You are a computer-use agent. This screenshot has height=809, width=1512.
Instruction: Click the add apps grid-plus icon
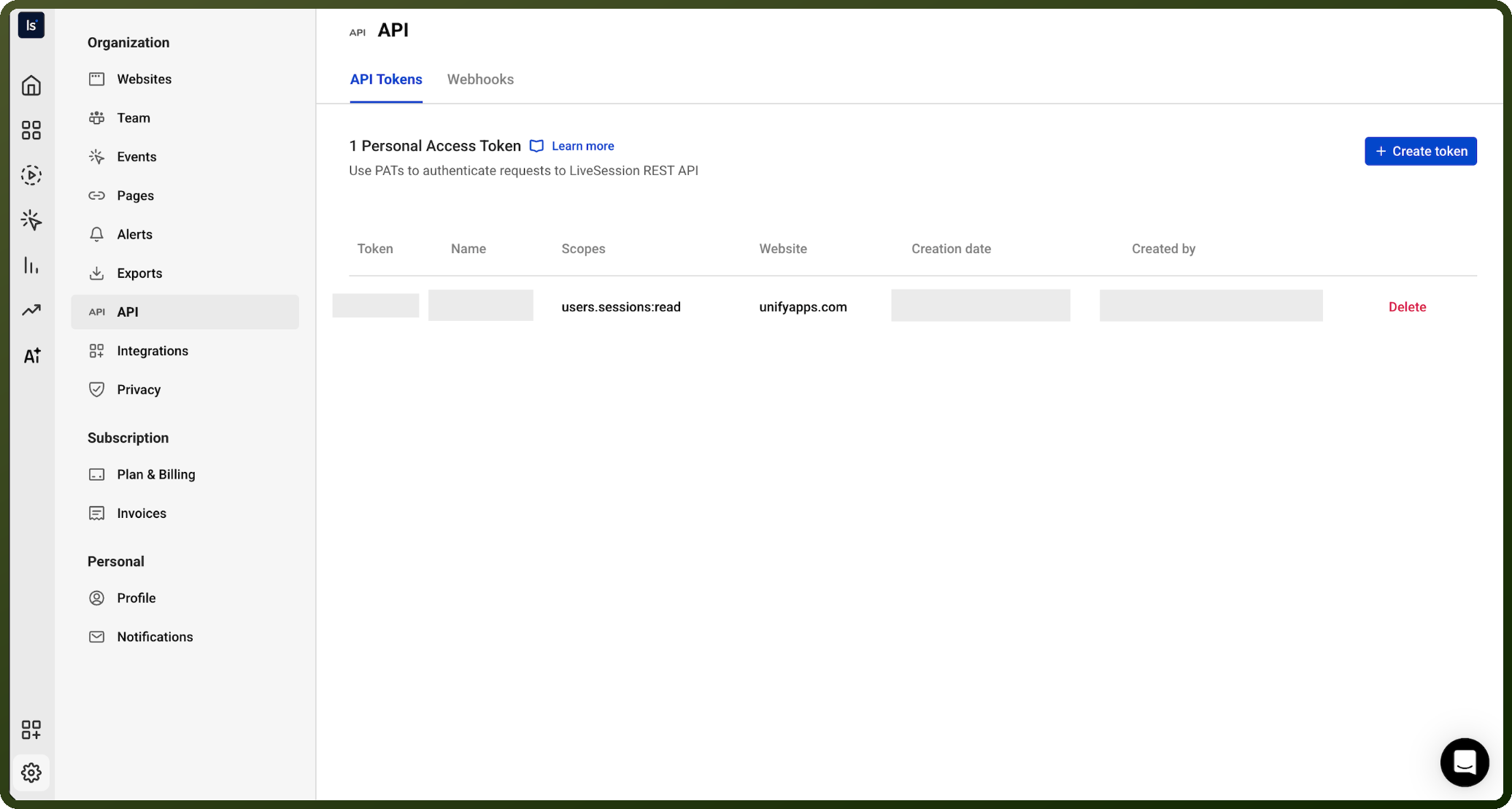click(x=31, y=729)
